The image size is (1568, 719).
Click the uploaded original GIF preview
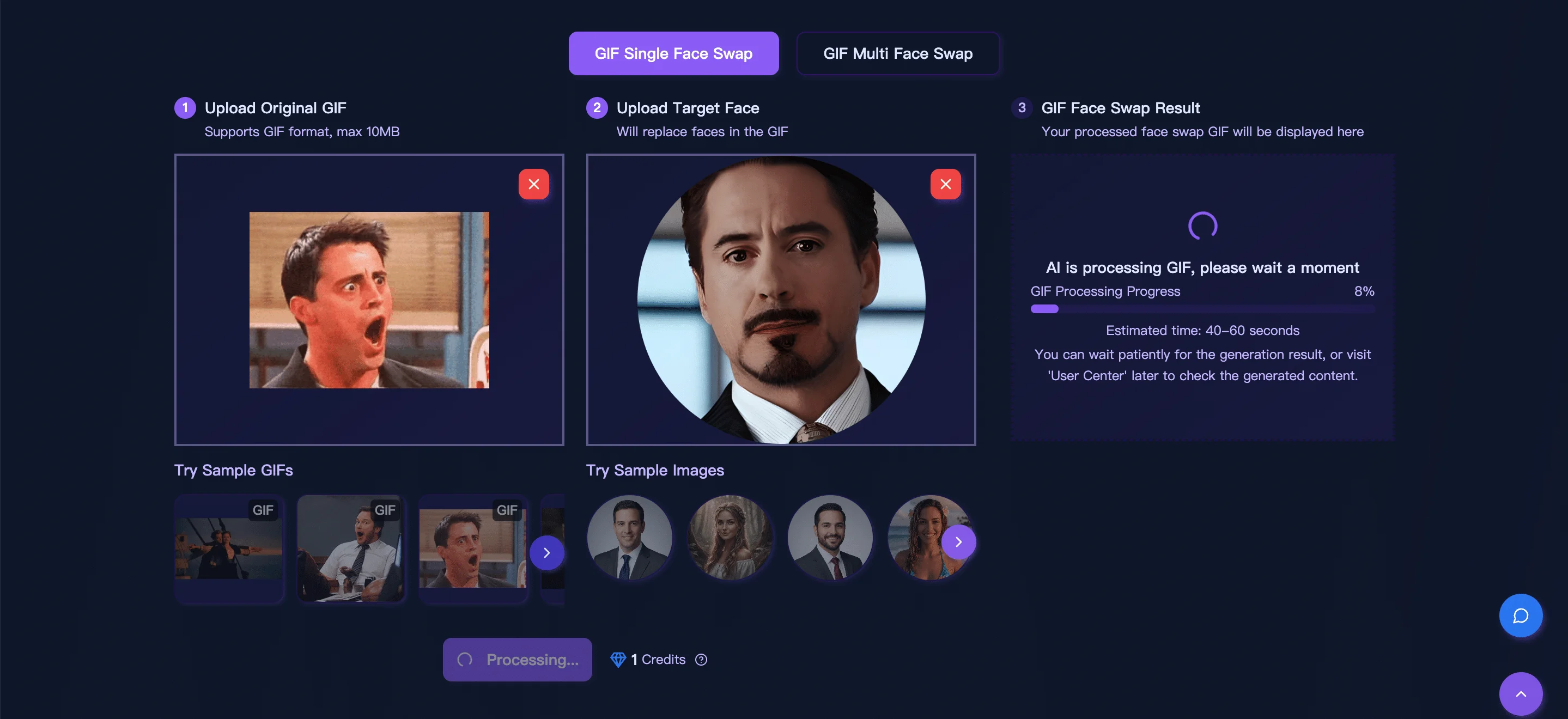pos(369,300)
